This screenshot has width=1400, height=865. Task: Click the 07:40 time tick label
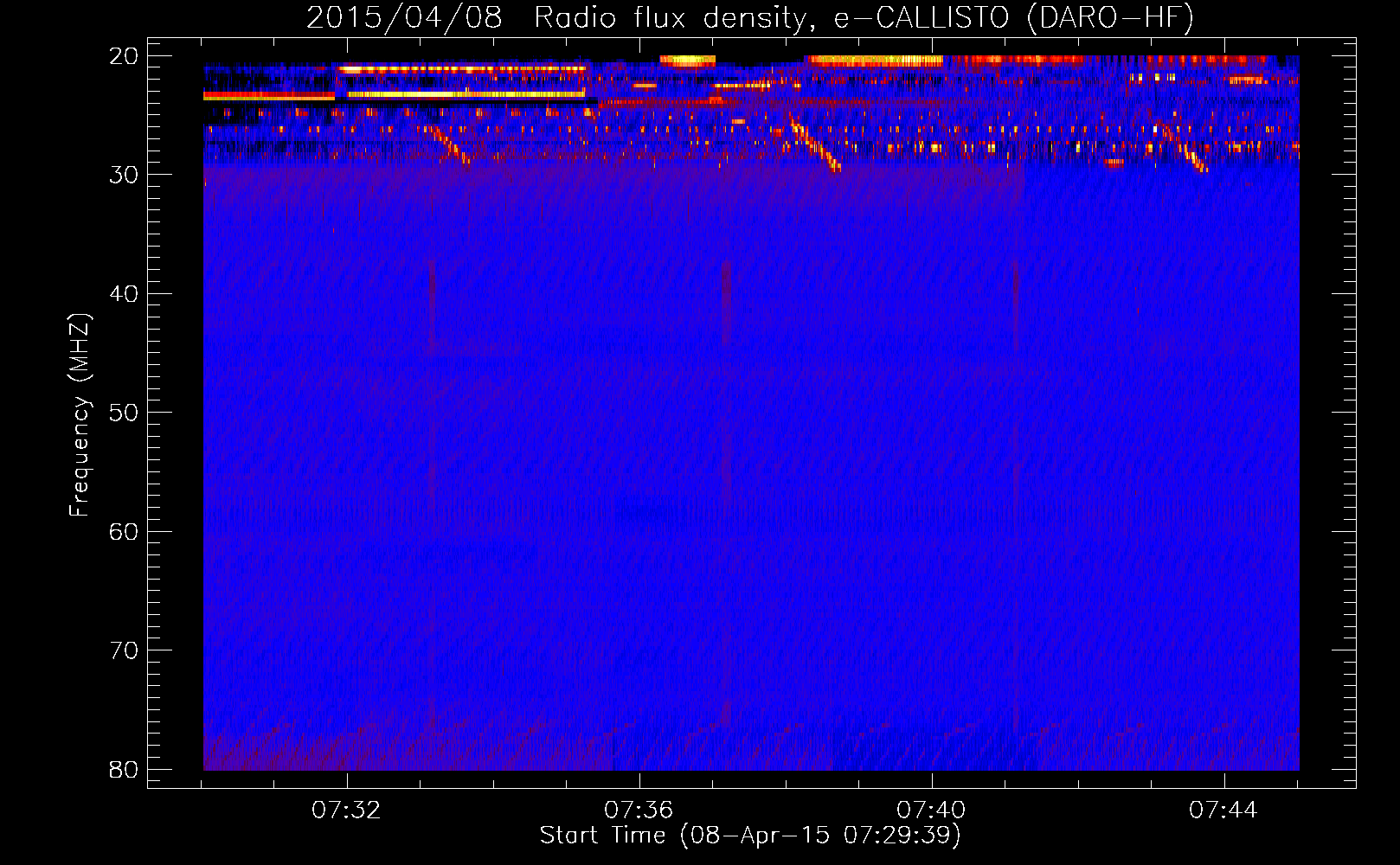(x=931, y=811)
